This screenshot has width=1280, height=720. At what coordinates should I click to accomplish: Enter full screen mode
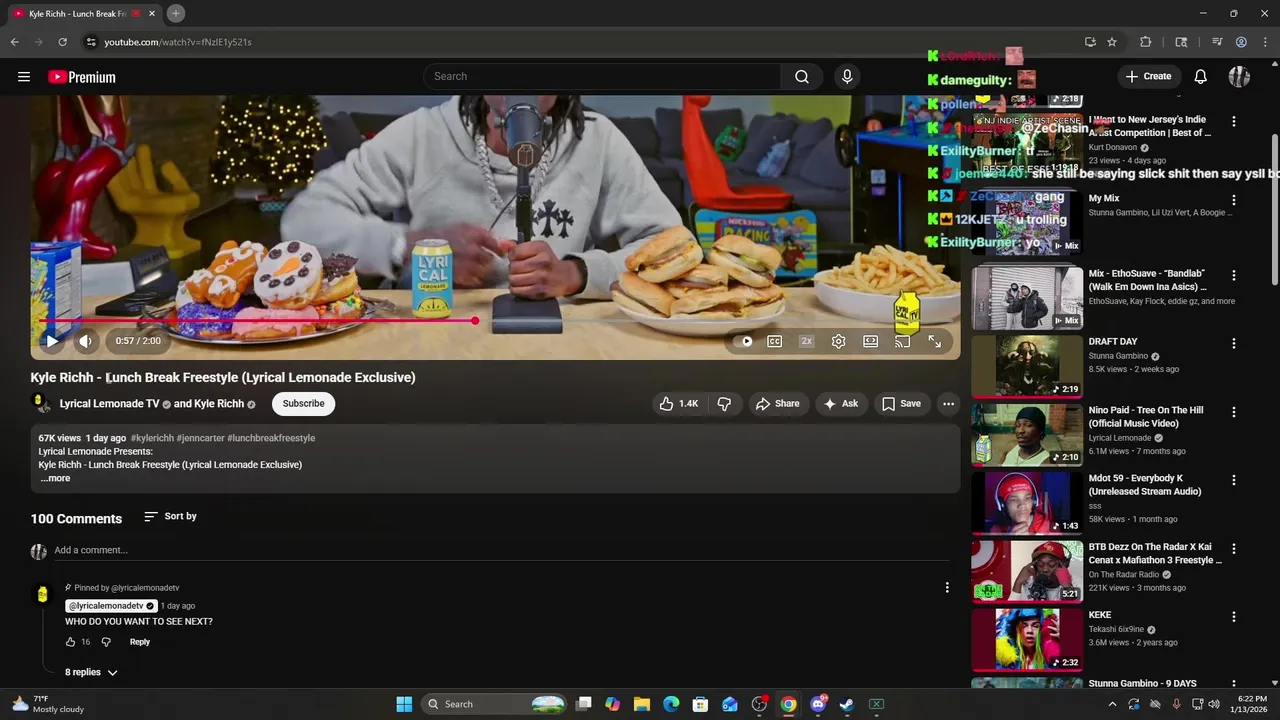[934, 341]
